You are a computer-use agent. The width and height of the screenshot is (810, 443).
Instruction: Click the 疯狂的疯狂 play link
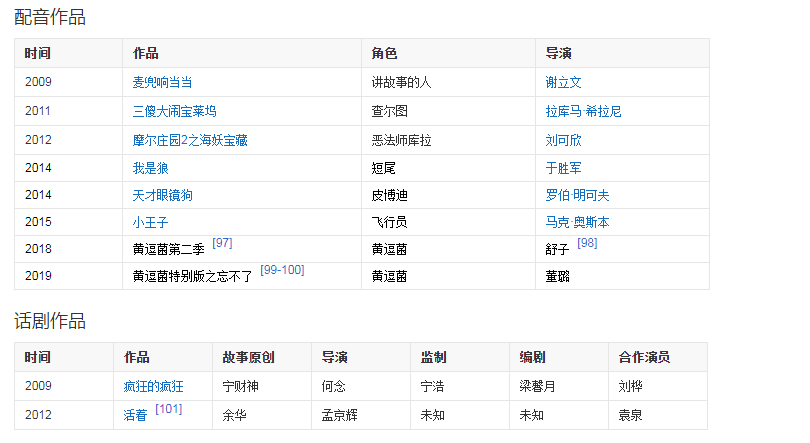point(153,386)
